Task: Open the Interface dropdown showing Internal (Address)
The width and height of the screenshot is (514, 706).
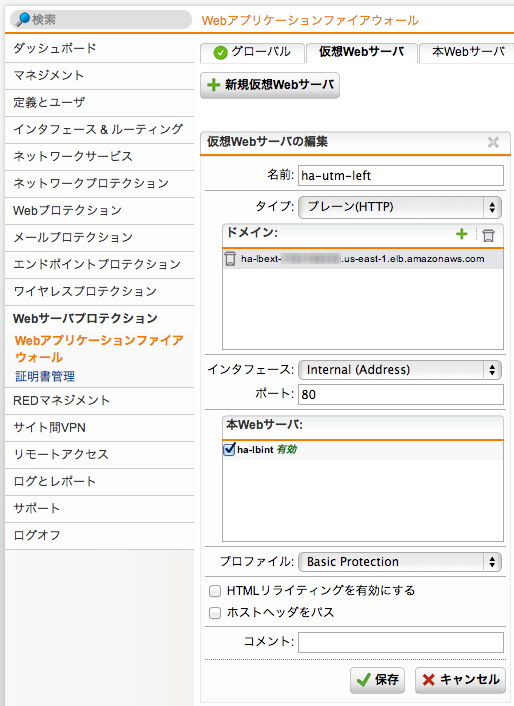Action: pos(400,370)
